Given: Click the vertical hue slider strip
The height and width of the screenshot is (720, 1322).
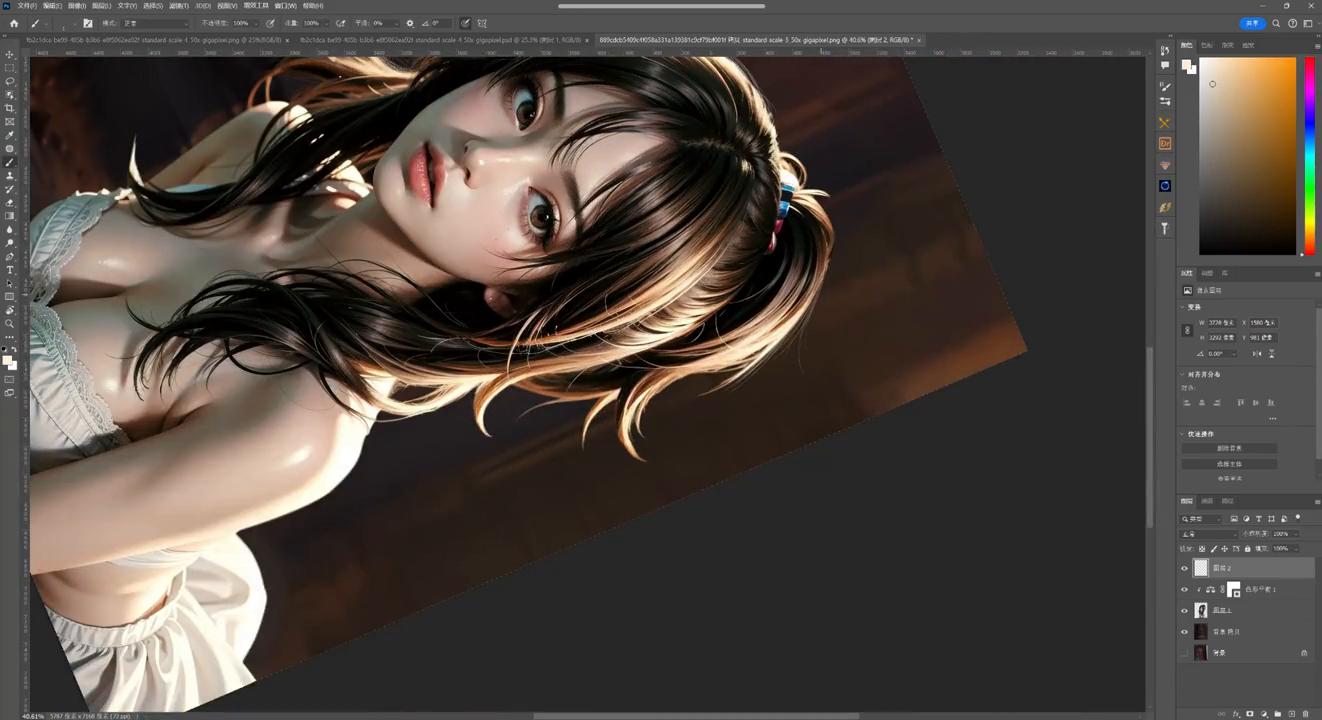Looking at the screenshot, I should [1309, 155].
